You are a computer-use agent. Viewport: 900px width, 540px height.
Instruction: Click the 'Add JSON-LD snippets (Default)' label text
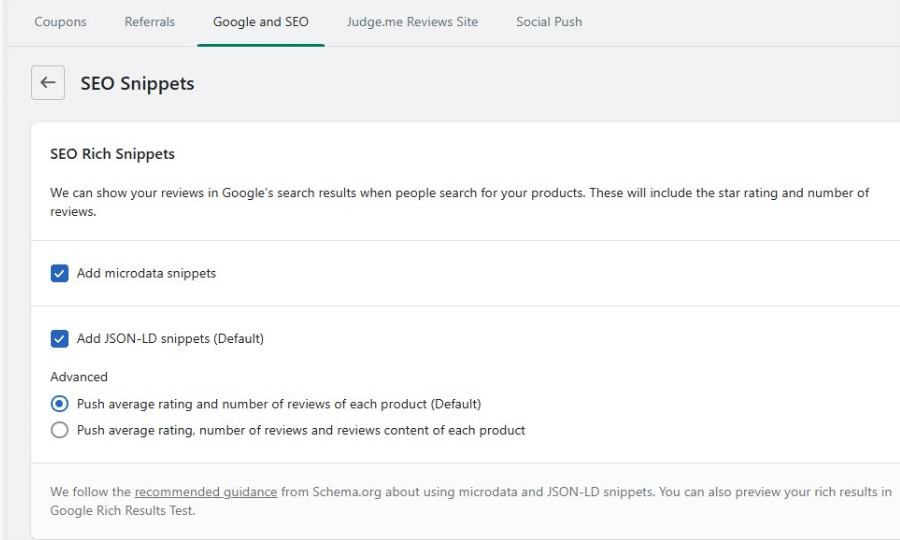pyautogui.click(x=170, y=339)
